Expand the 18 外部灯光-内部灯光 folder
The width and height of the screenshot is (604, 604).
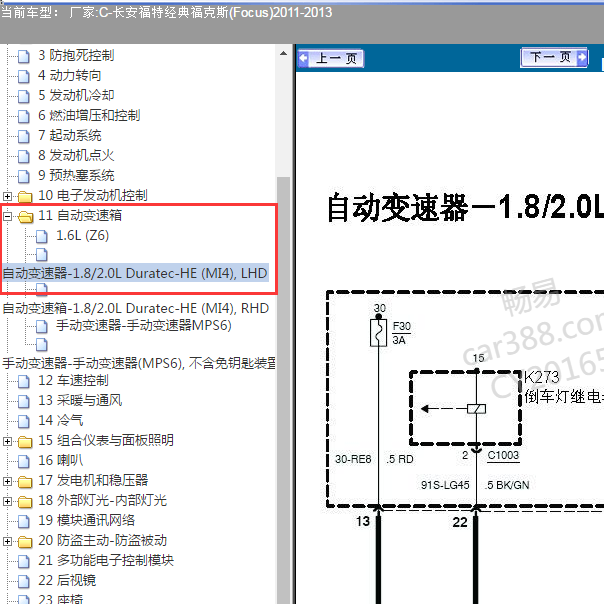tap(7, 502)
